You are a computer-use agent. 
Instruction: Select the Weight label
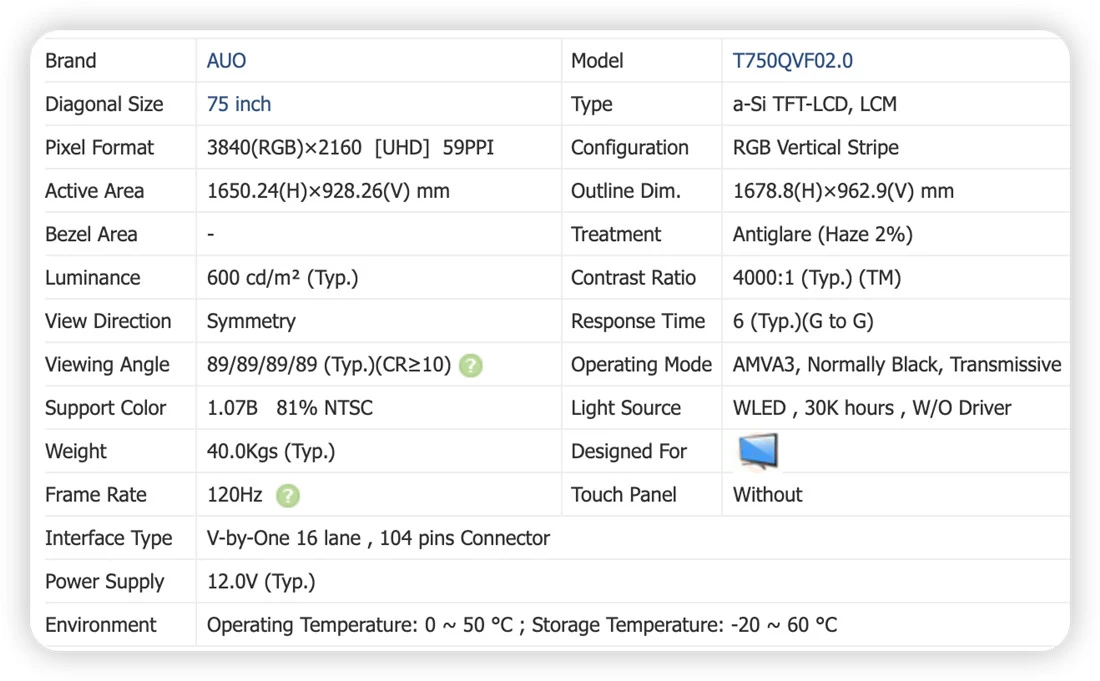[76, 452]
